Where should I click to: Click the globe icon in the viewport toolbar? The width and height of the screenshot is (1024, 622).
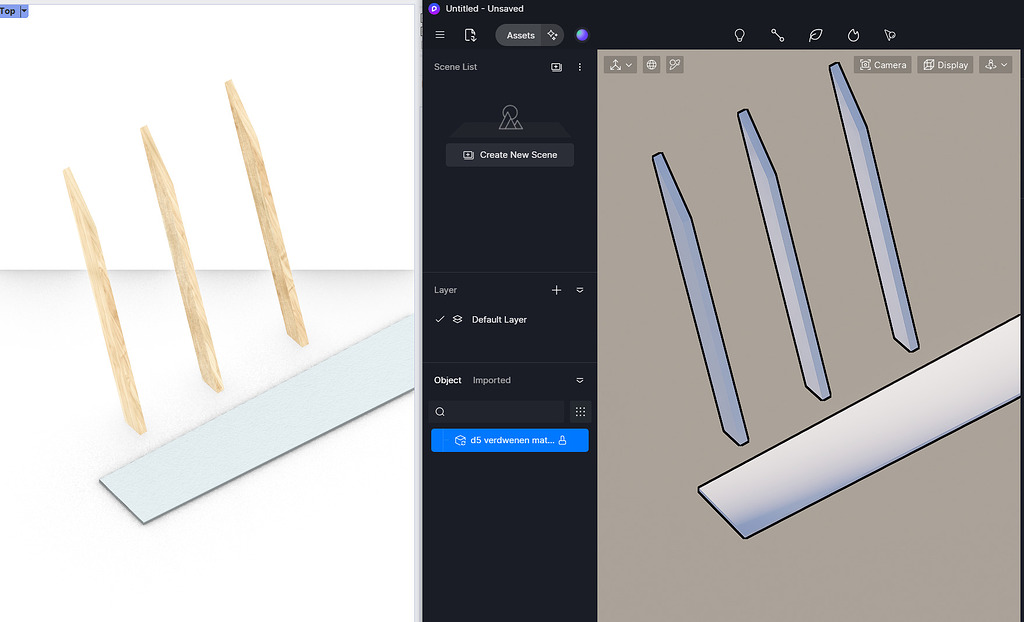point(652,64)
